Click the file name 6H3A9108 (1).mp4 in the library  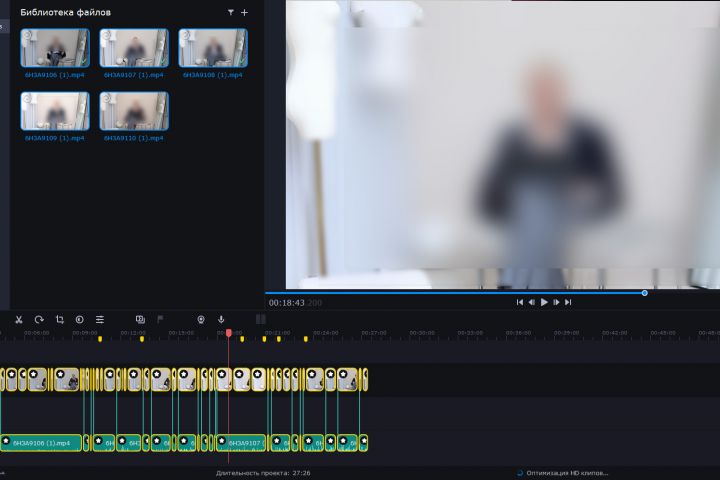(213, 75)
